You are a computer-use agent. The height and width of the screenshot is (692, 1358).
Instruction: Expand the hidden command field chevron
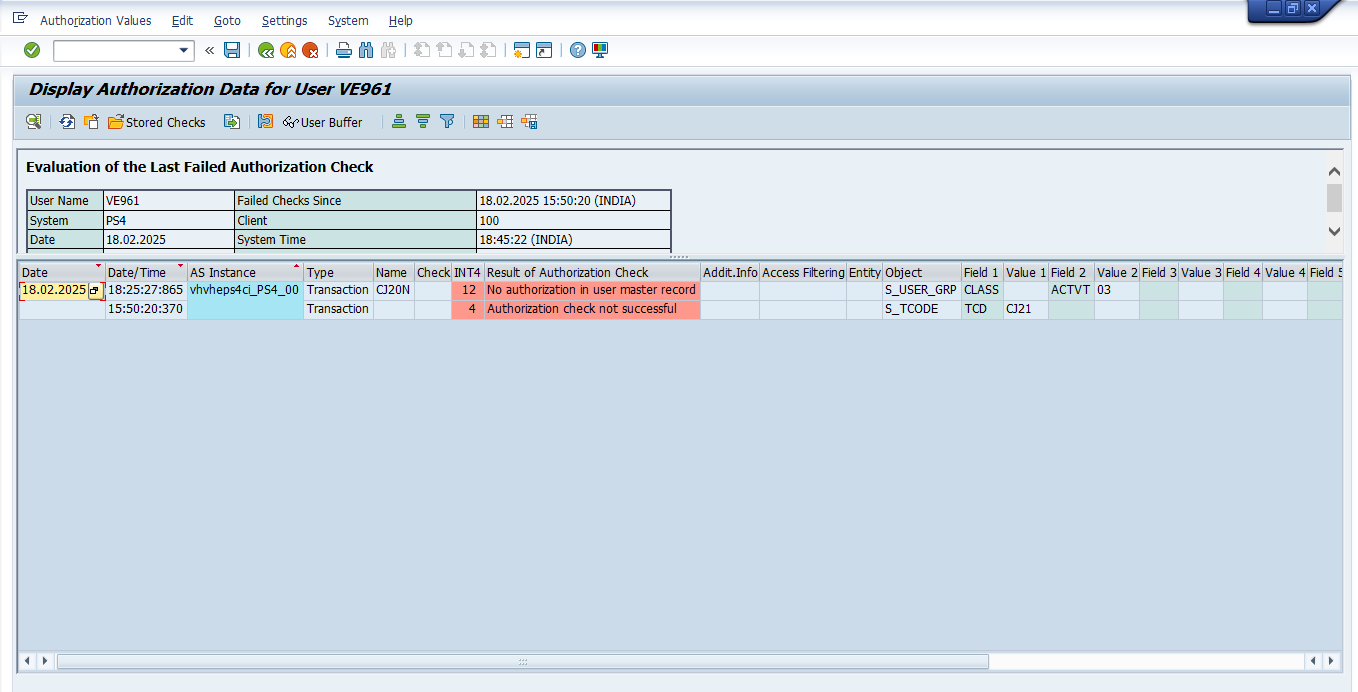tap(209, 50)
